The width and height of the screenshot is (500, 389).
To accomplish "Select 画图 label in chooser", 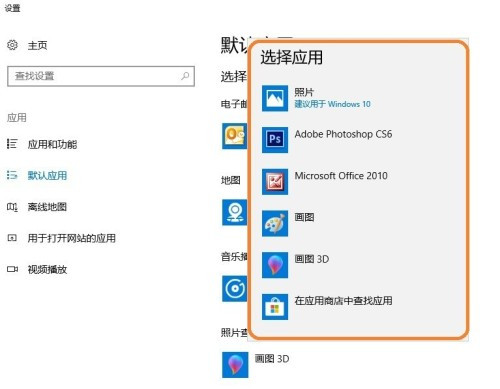I will coord(304,217).
